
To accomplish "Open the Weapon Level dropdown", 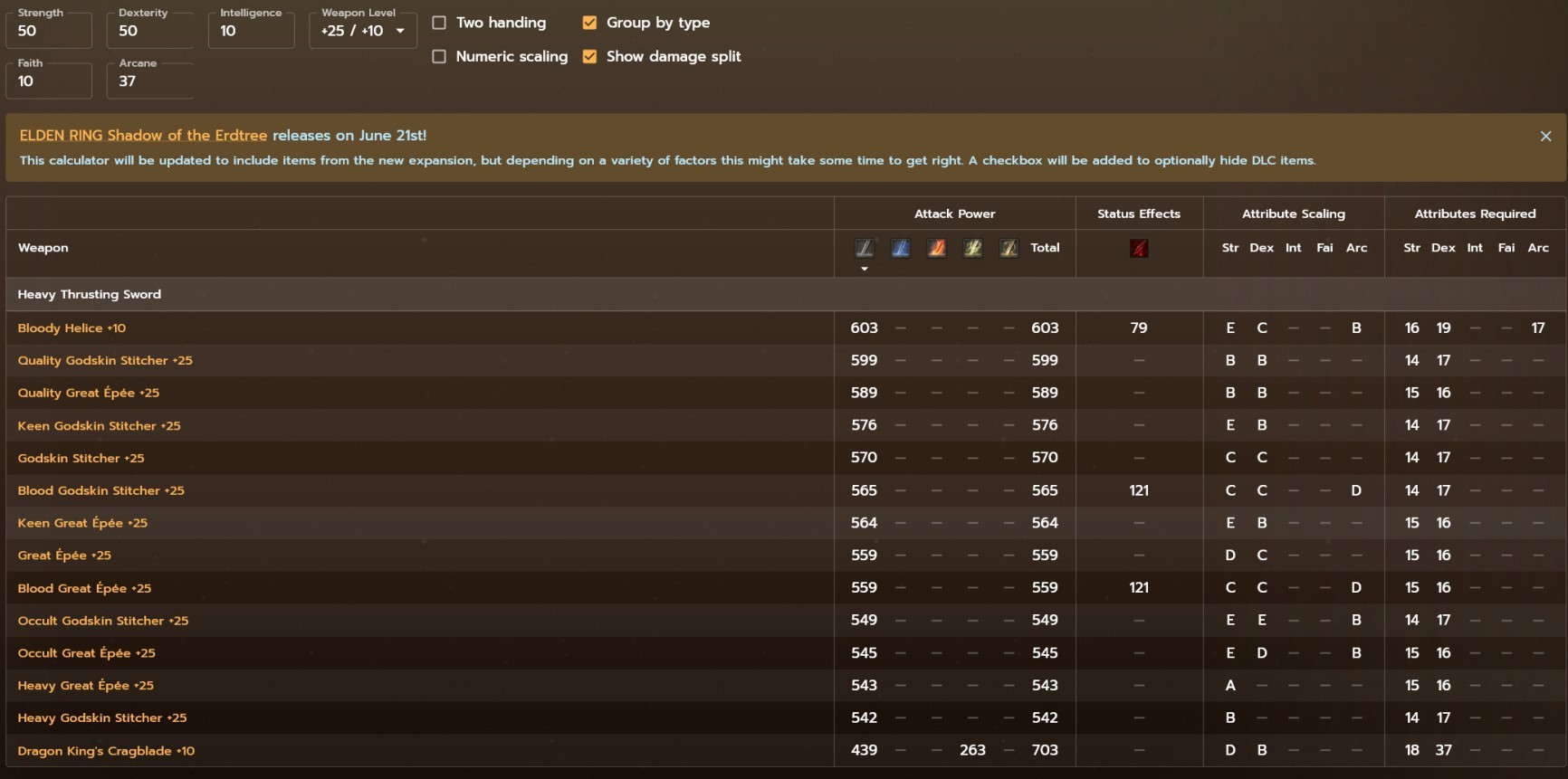I will (x=363, y=31).
